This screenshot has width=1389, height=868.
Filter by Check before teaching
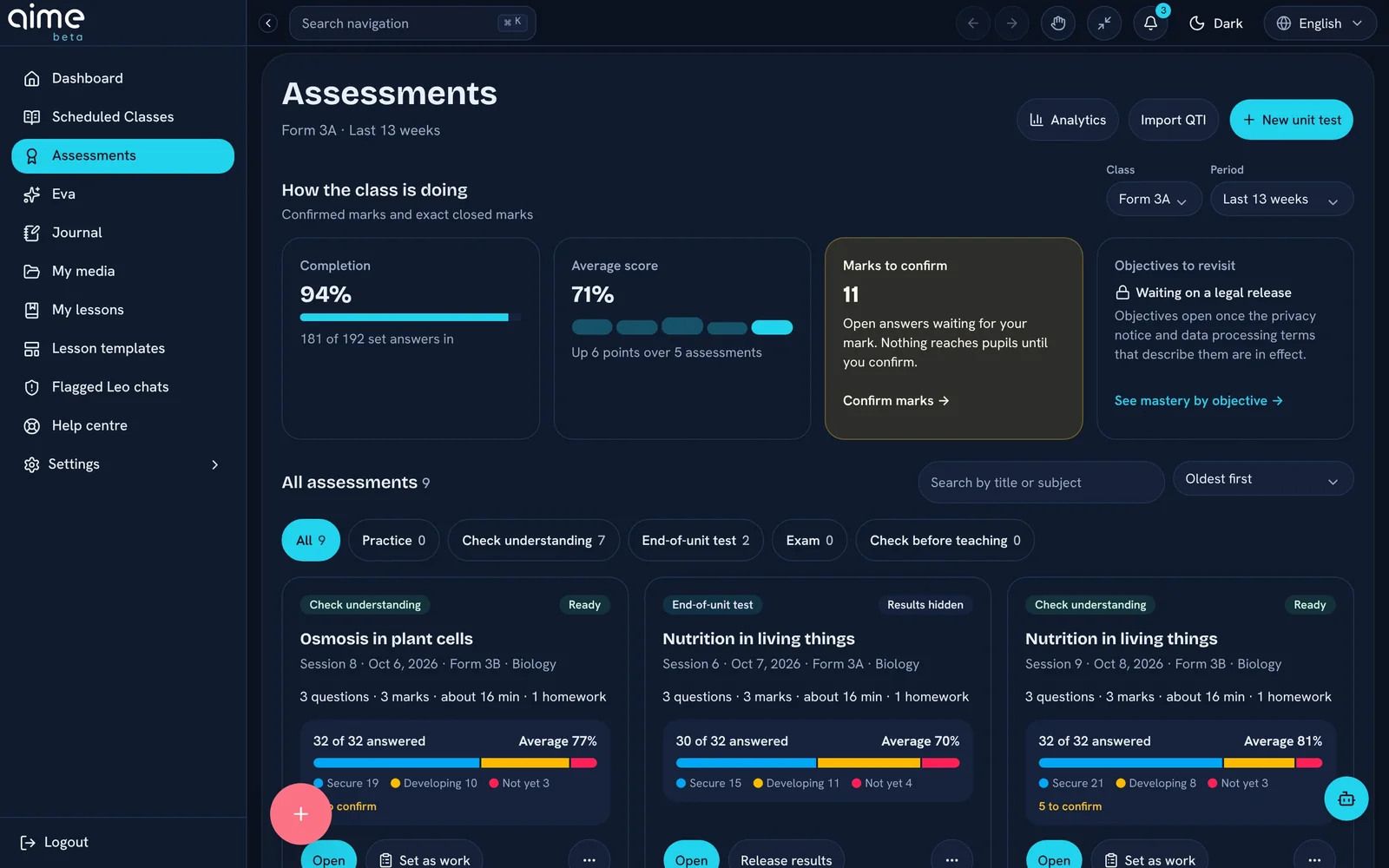click(945, 540)
